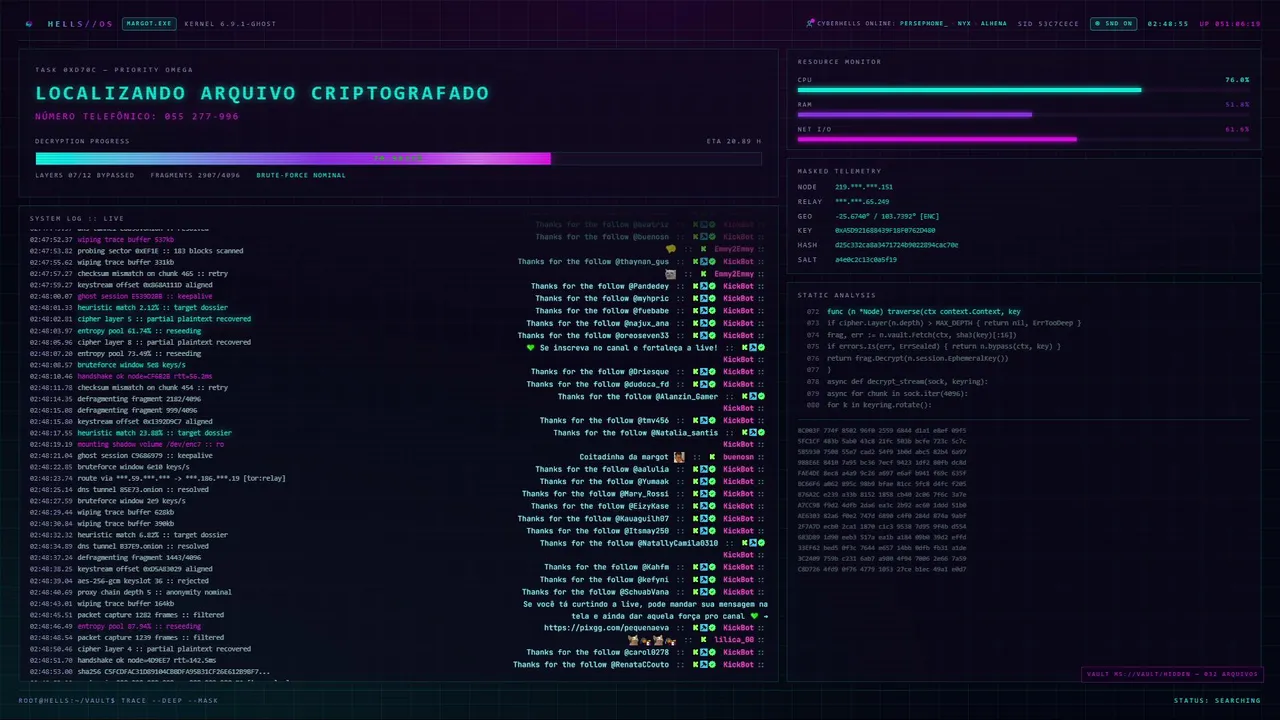
Task: Click the HELLS//OS logo icon
Action: click(x=29, y=23)
